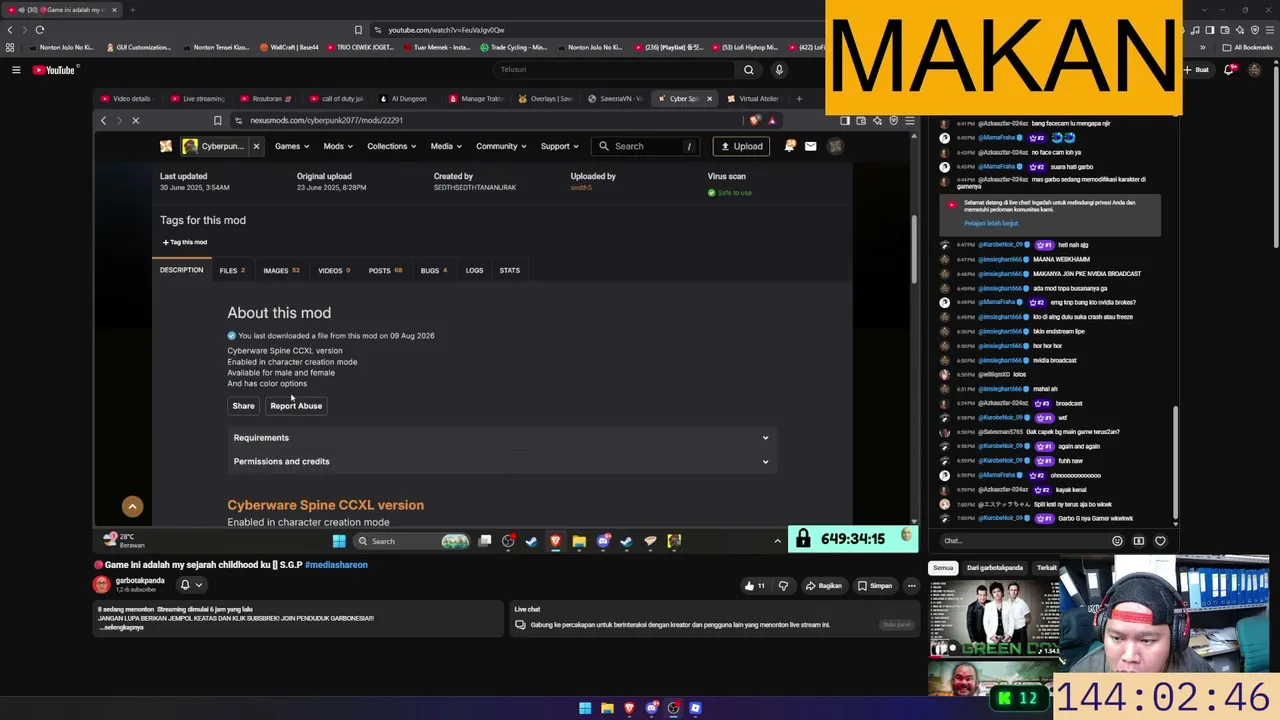
Task: Open the #mediashareon hashtag link
Action: tap(336, 565)
